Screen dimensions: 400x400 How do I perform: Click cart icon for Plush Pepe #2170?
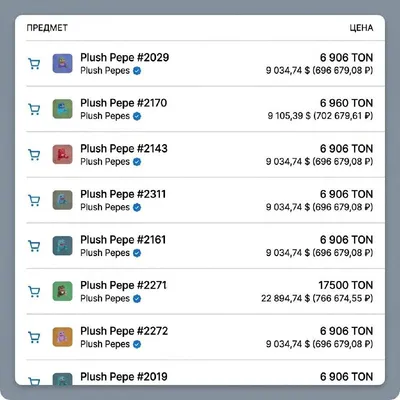point(34,109)
